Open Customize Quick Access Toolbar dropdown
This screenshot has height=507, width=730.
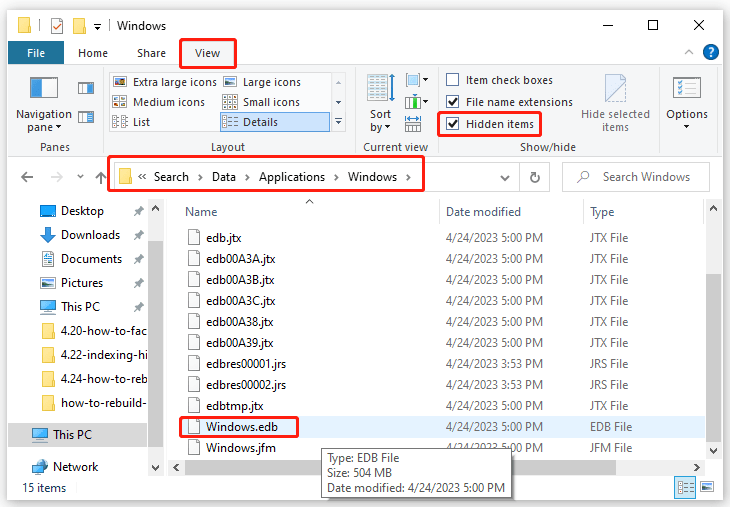pos(97,27)
